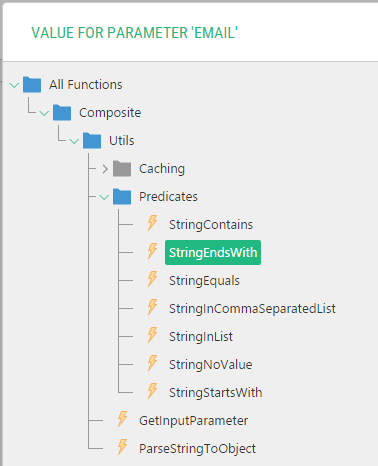Collapse the Composite folder chevron
Screen dimensions: 378x466
[x=44, y=113]
